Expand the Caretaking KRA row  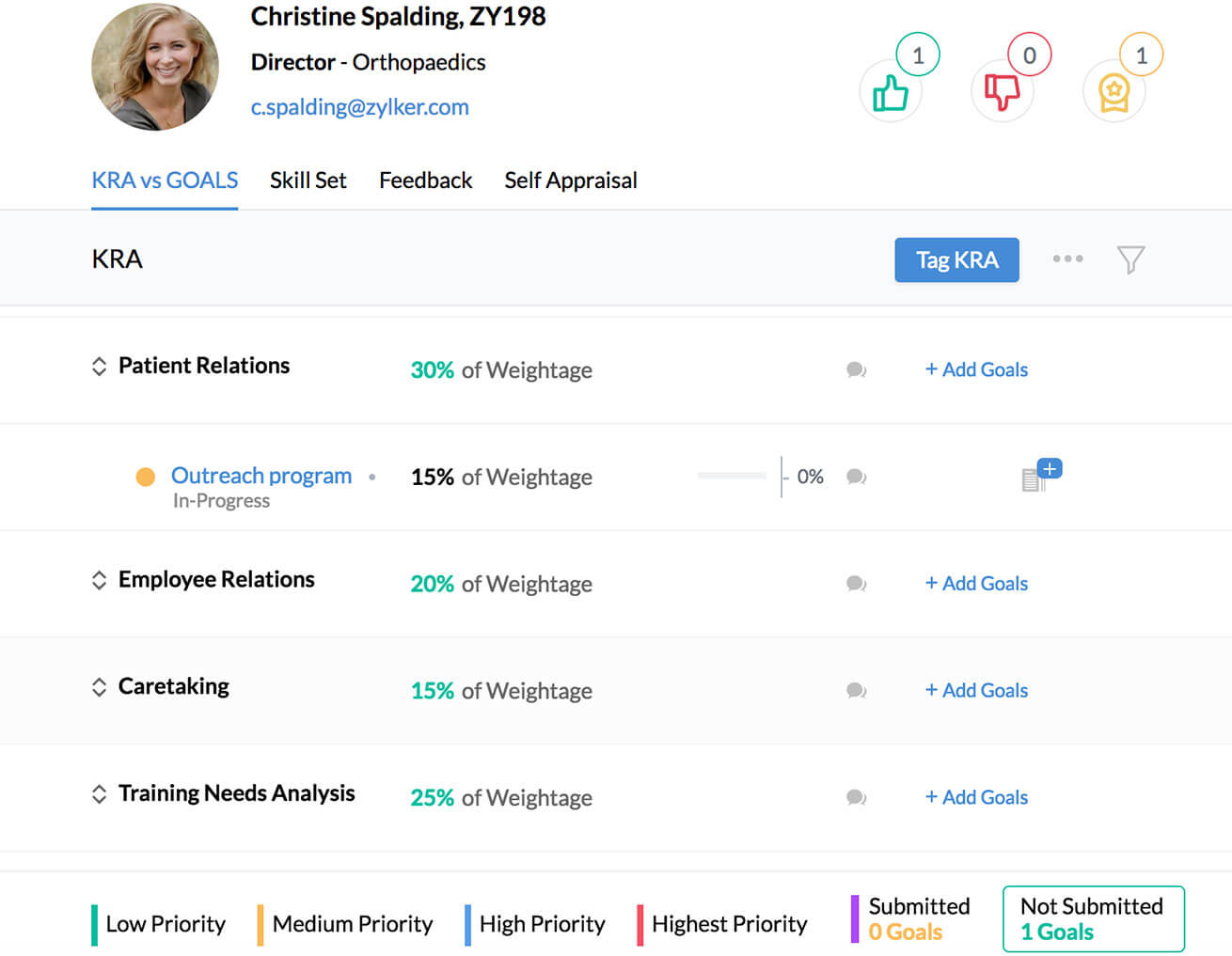coord(99,687)
